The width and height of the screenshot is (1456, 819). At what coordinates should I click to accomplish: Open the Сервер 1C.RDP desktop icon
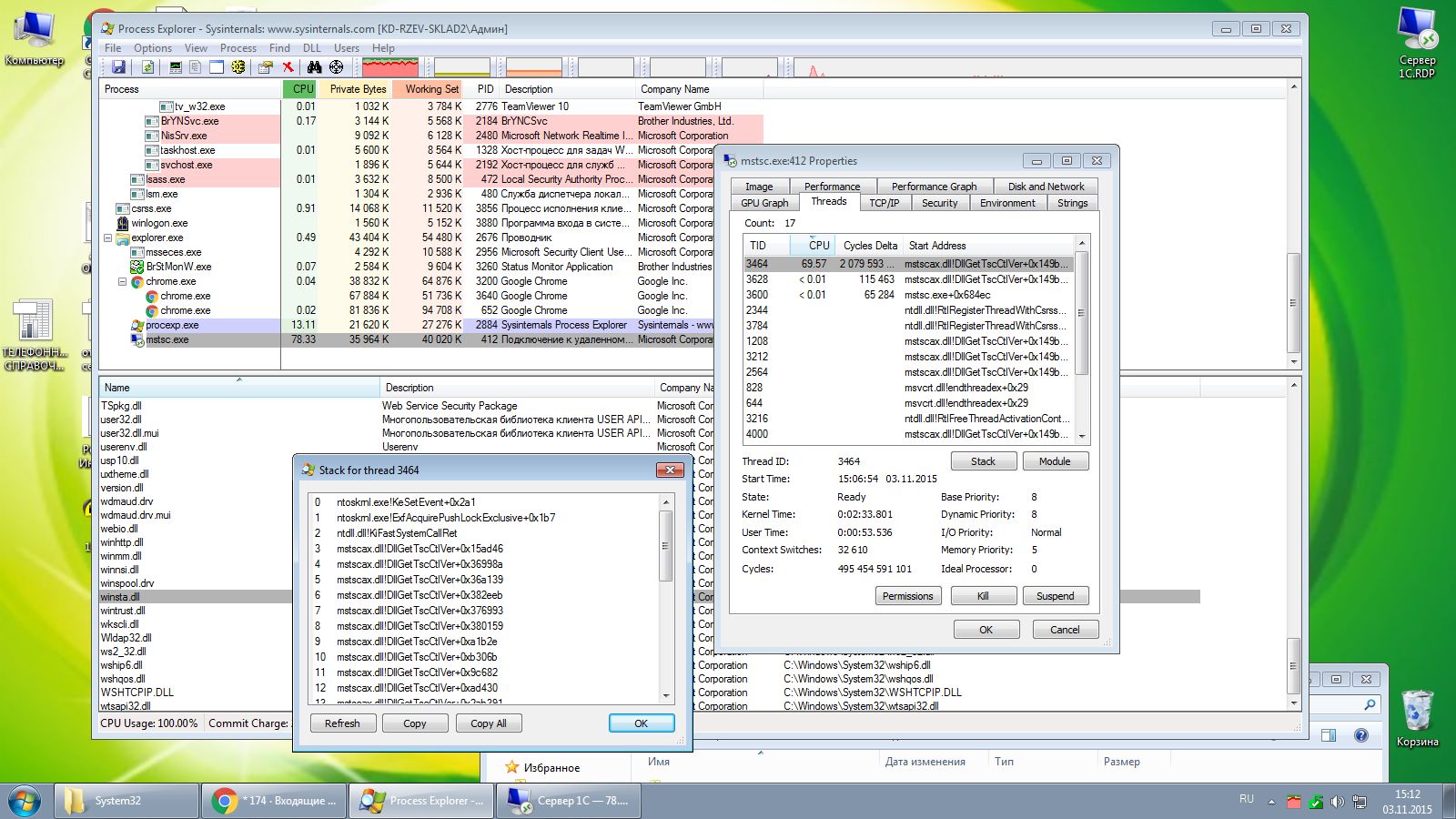click(x=1417, y=43)
